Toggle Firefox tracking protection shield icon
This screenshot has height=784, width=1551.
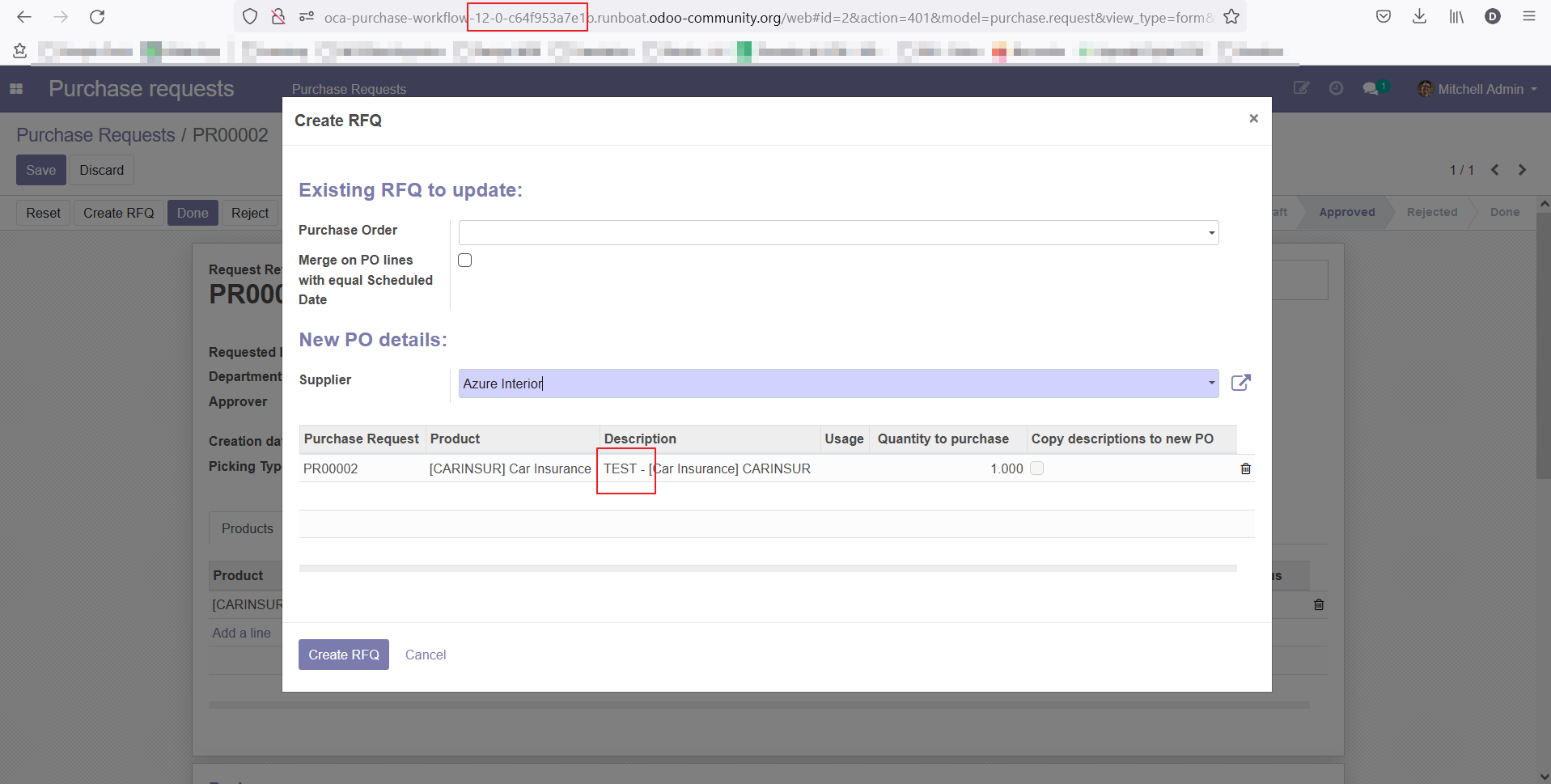coord(250,16)
